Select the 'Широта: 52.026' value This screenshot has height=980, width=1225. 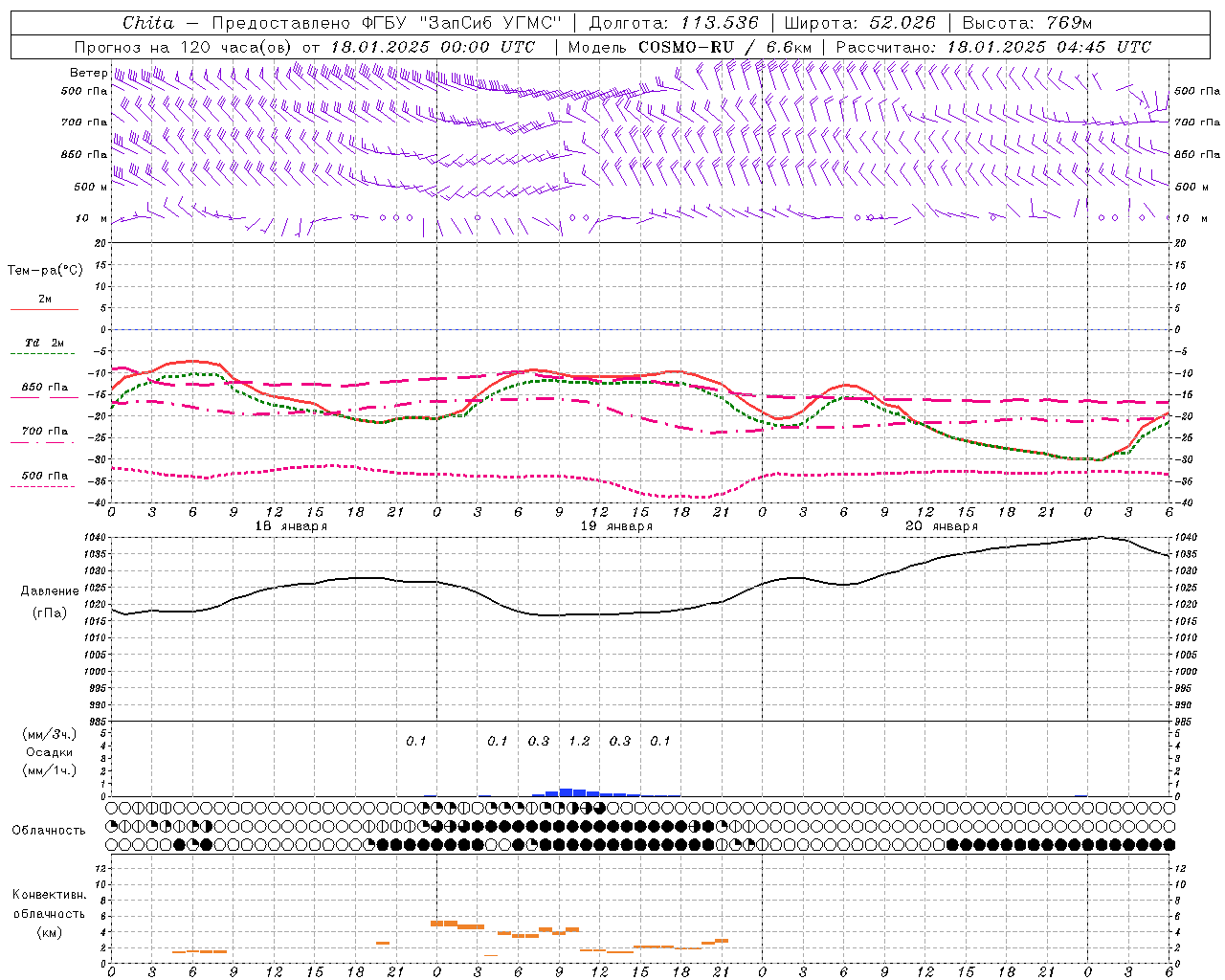[859, 23]
